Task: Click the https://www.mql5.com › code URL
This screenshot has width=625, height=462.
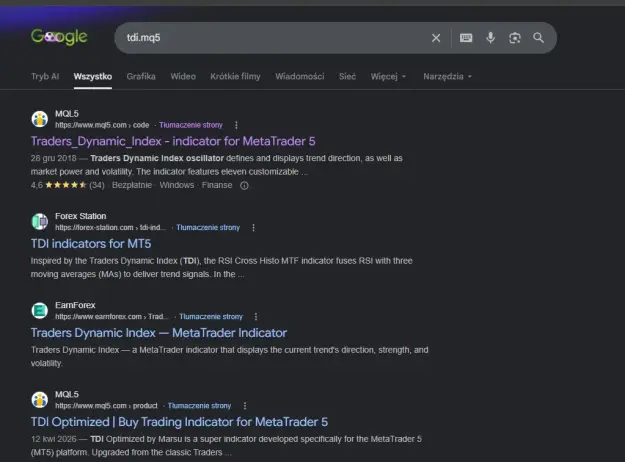Action: click(102, 125)
